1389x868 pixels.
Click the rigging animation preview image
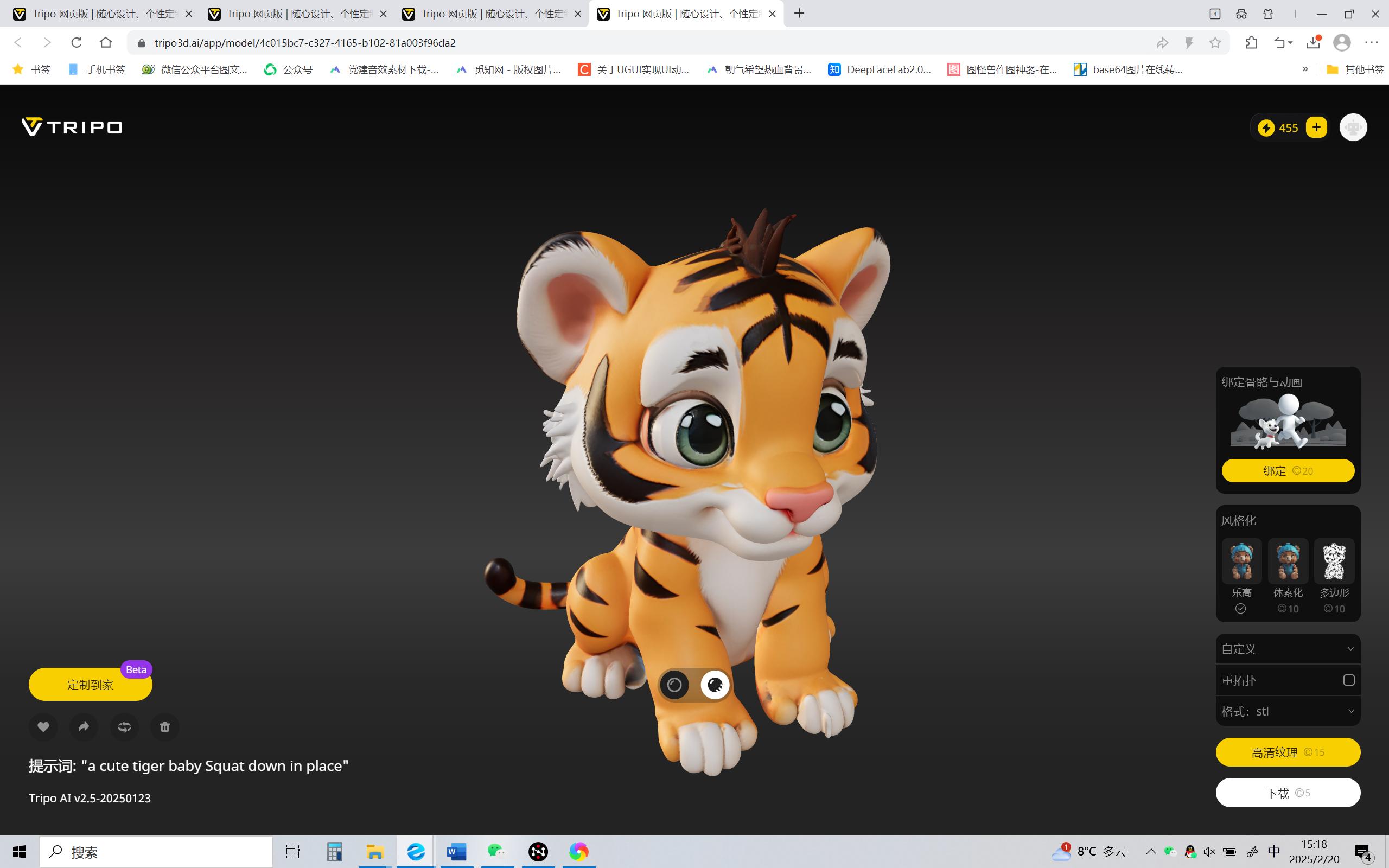coord(1288,422)
